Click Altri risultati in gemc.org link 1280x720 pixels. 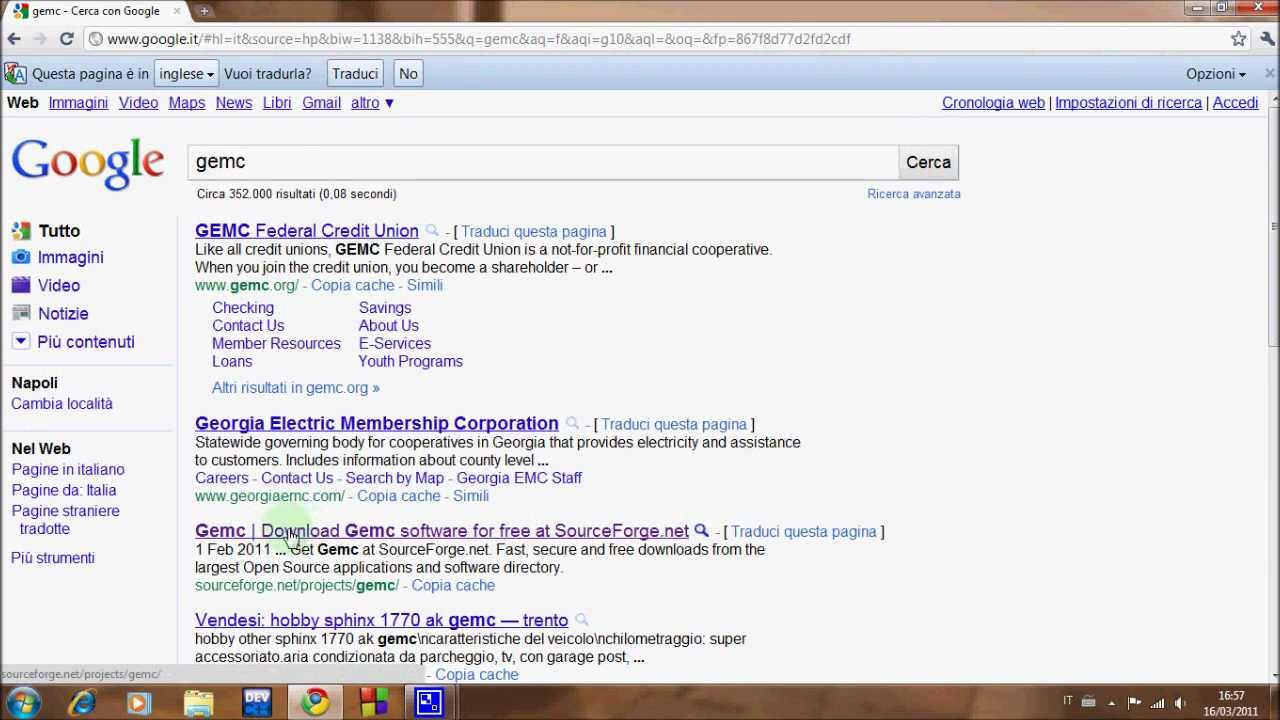(295, 388)
